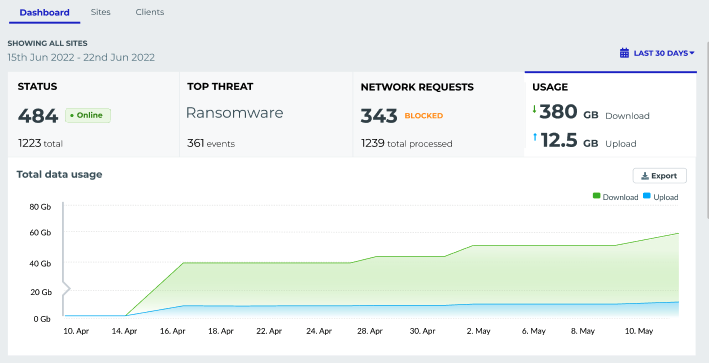Click the 2. May axis date
Viewport: 709px width, 363px height.
coord(478,331)
